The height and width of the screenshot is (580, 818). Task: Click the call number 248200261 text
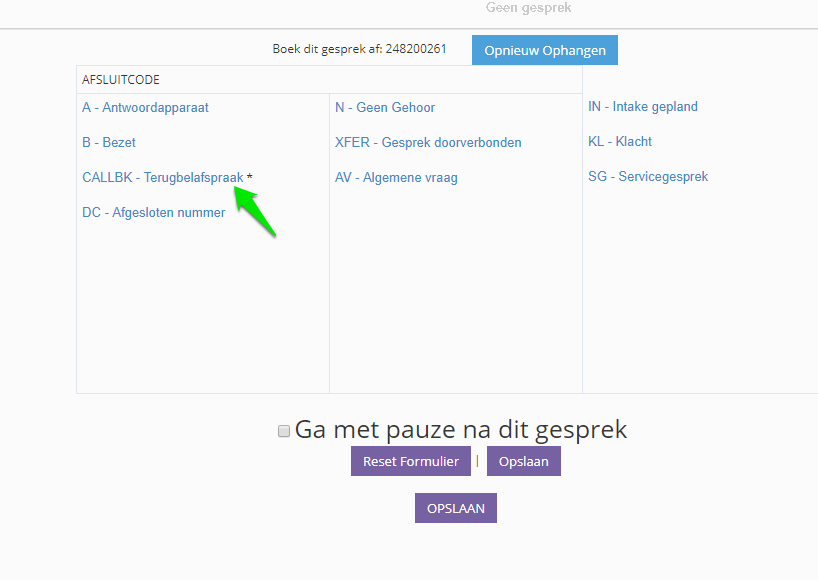pyautogui.click(x=415, y=49)
